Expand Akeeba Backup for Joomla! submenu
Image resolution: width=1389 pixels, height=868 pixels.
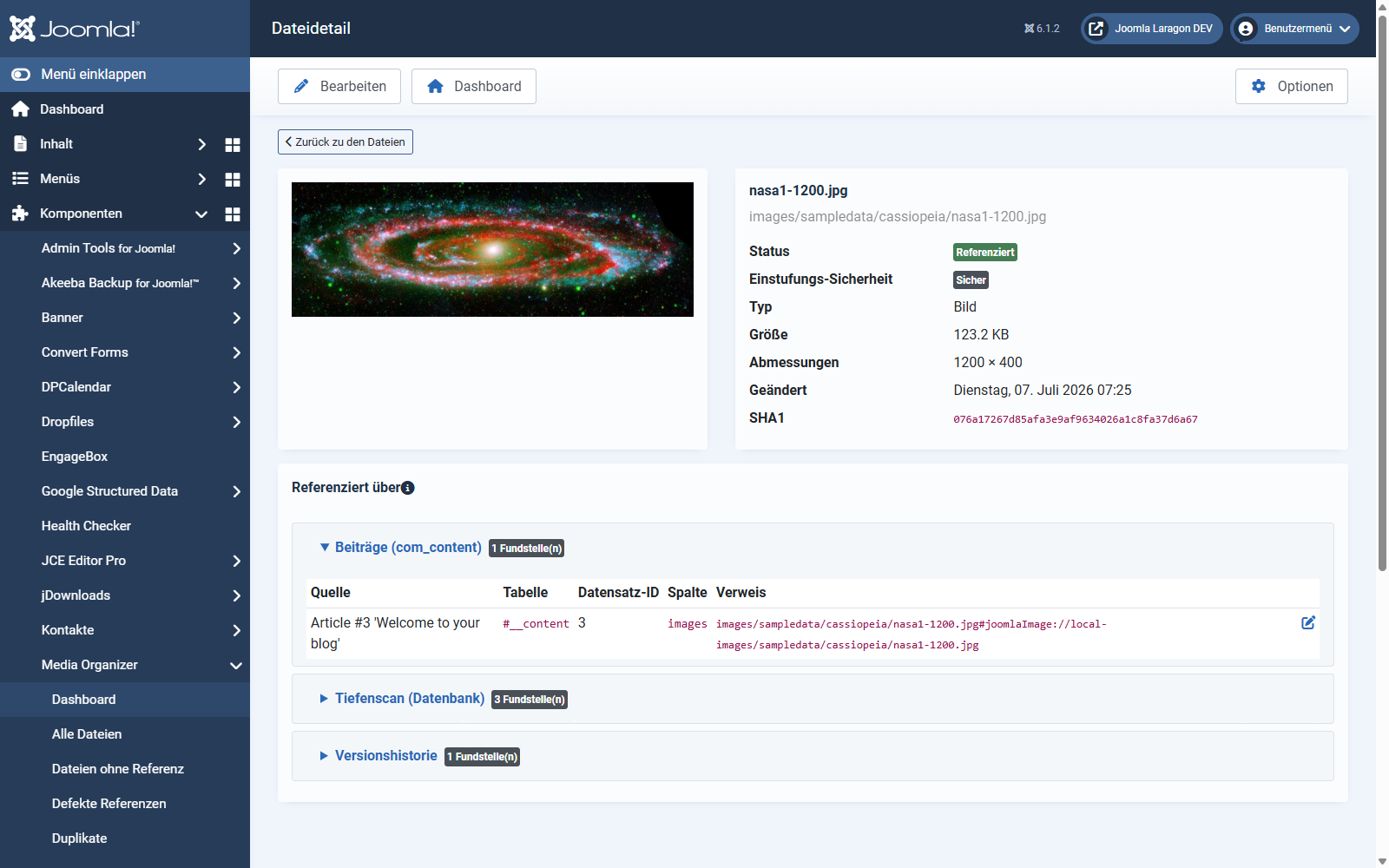236,283
